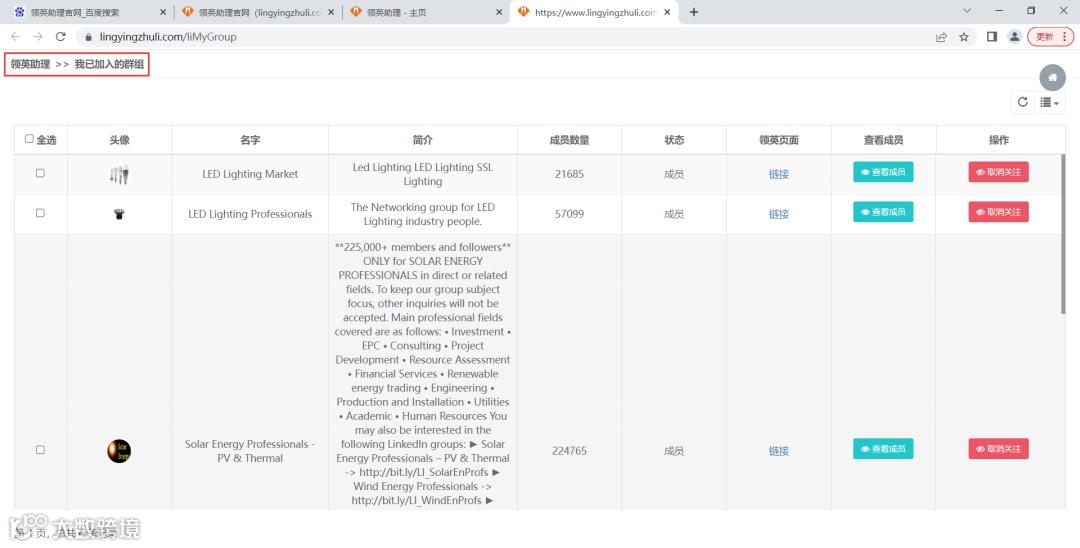Click 取消关注 for LED Lighting Market

pos(998,172)
